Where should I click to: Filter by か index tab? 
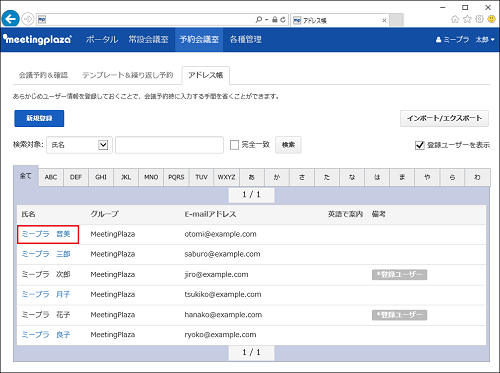(x=277, y=177)
